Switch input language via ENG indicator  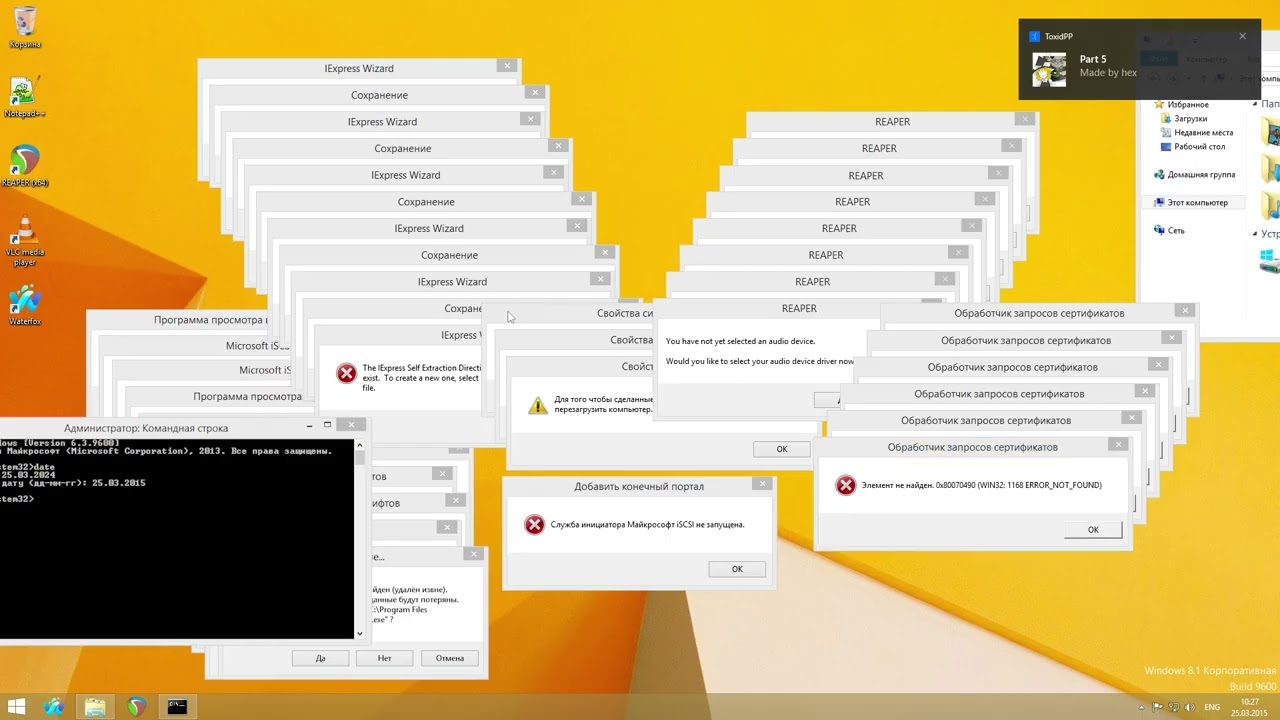[x=1212, y=708]
